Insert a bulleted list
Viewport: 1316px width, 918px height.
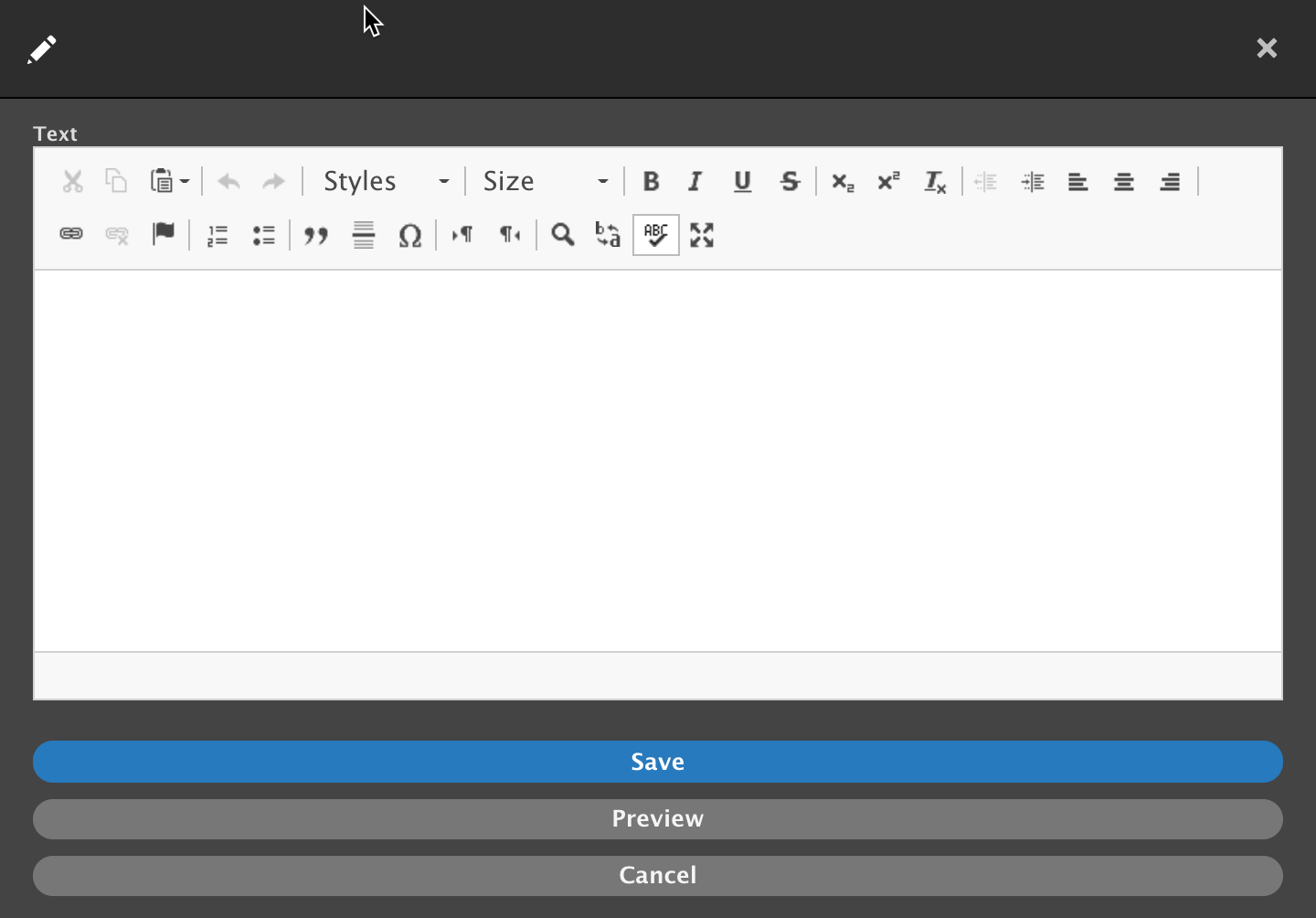(x=264, y=236)
